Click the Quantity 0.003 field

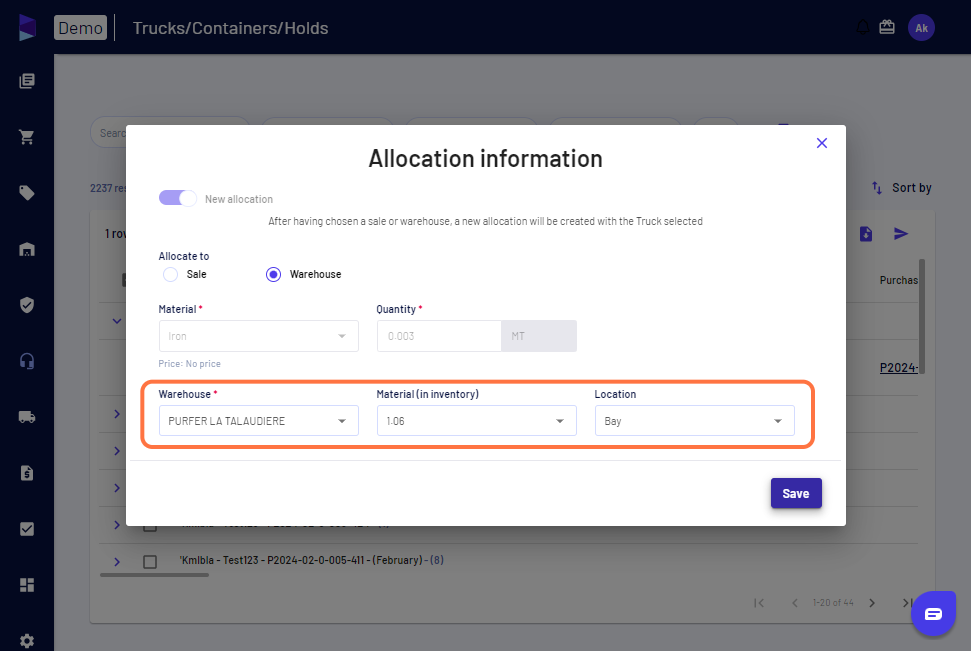[x=439, y=336]
